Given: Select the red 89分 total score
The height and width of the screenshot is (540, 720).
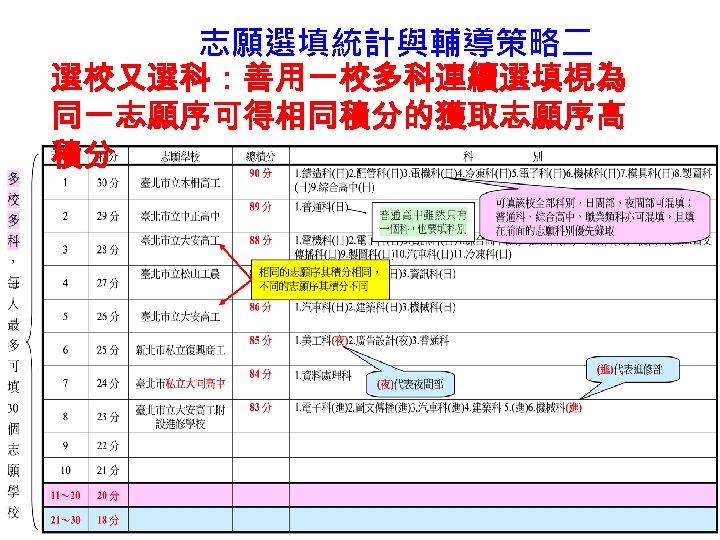Looking at the screenshot, I should (260, 207).
